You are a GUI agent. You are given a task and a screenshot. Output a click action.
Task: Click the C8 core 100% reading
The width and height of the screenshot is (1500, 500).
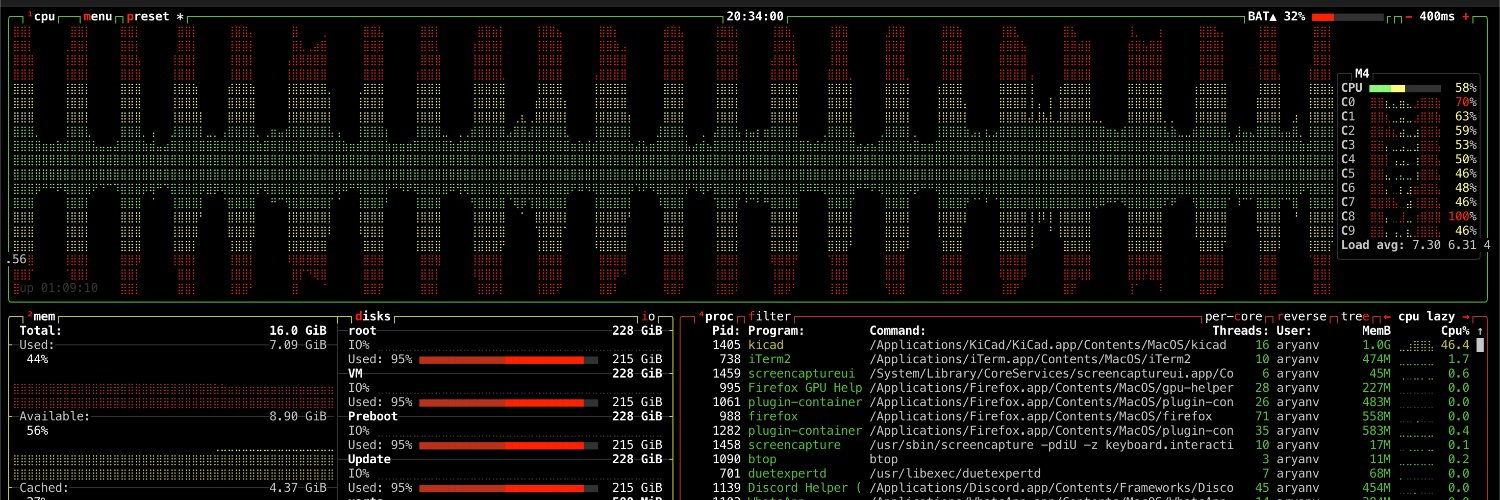pyautogui.click(x=1462, y=216)
